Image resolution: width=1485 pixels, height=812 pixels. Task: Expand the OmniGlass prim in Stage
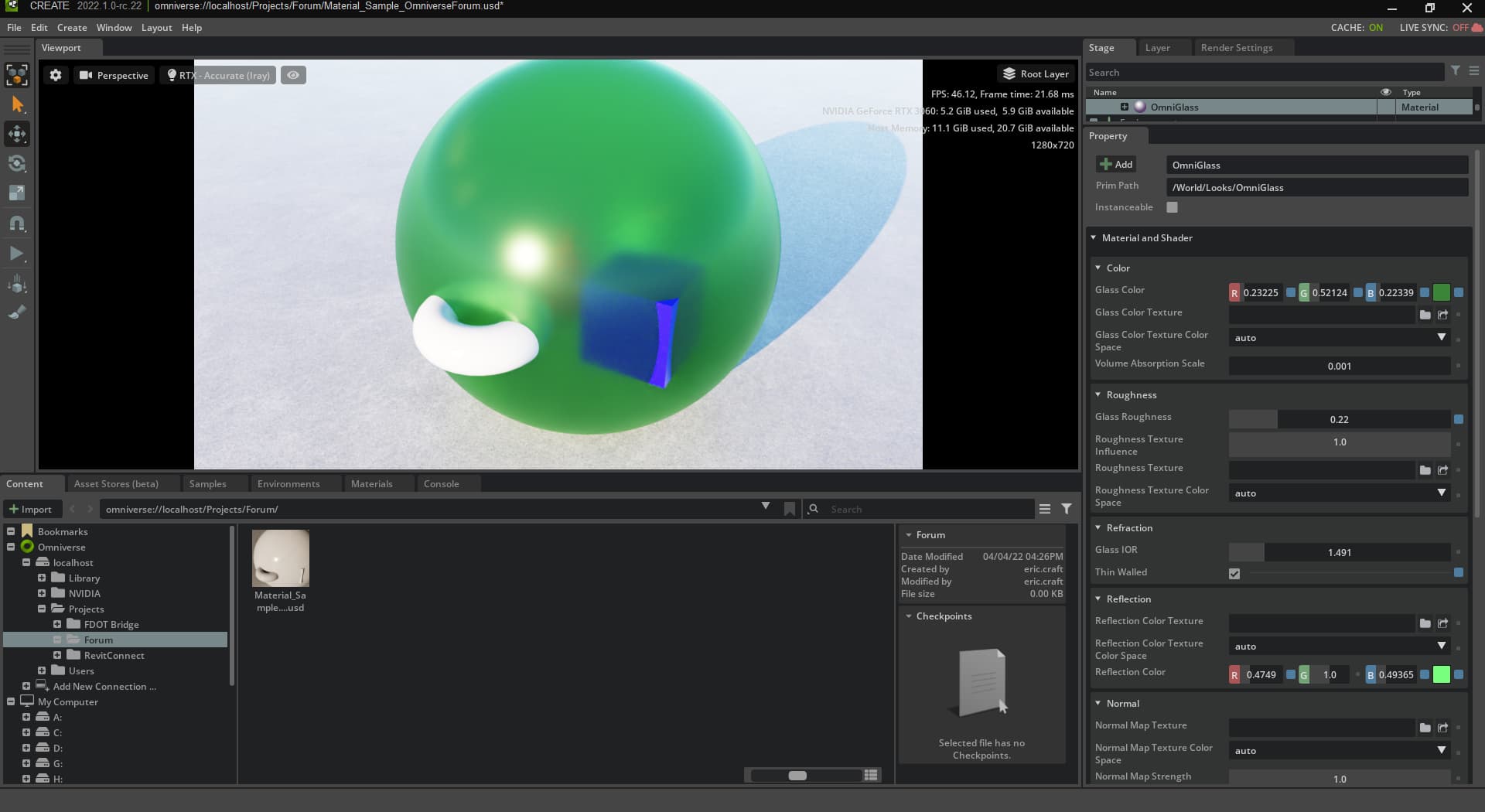point(1125,107)
